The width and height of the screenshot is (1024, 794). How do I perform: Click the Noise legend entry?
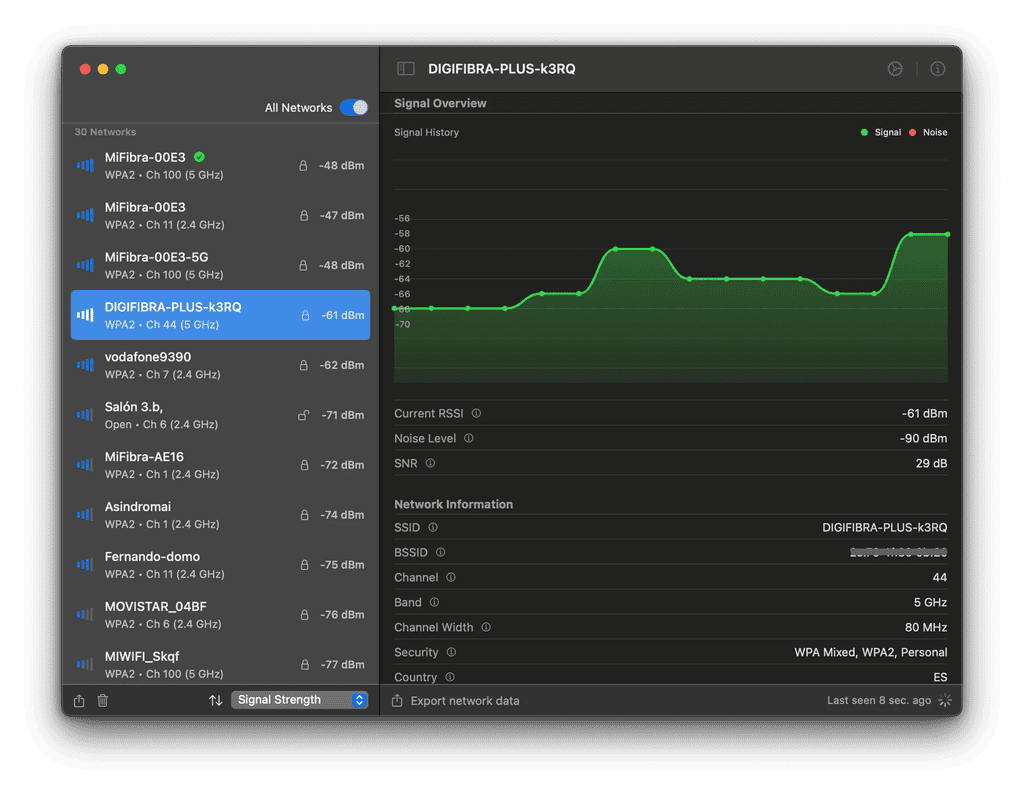928,132
